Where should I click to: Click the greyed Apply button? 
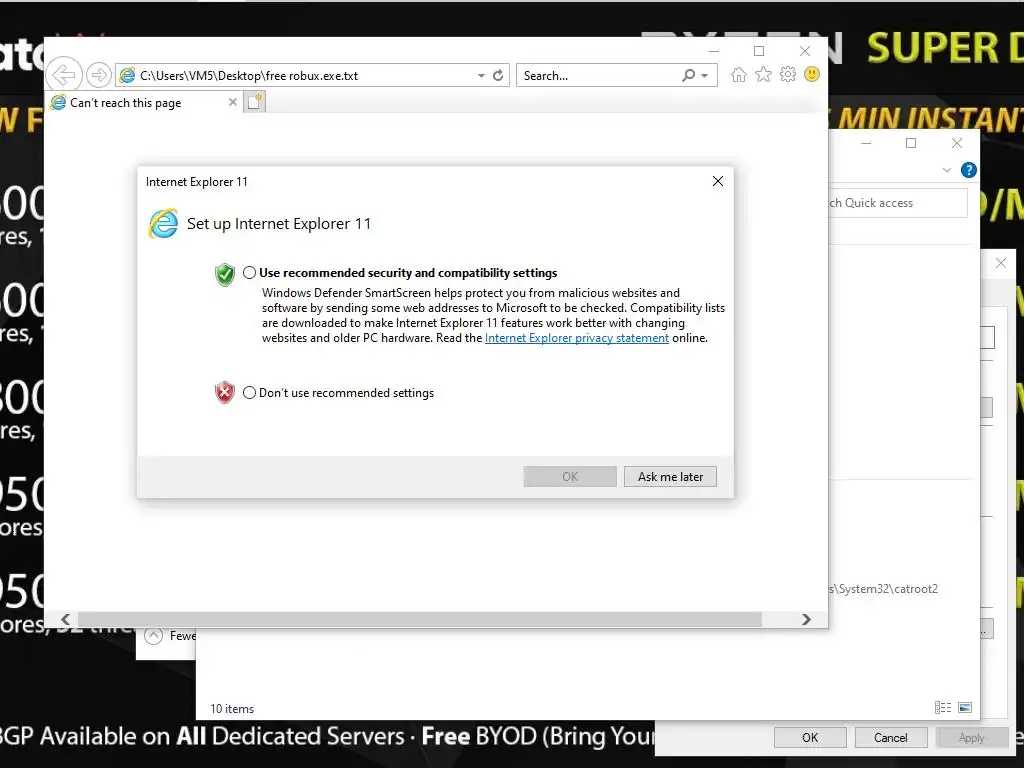tap(971, 737)
